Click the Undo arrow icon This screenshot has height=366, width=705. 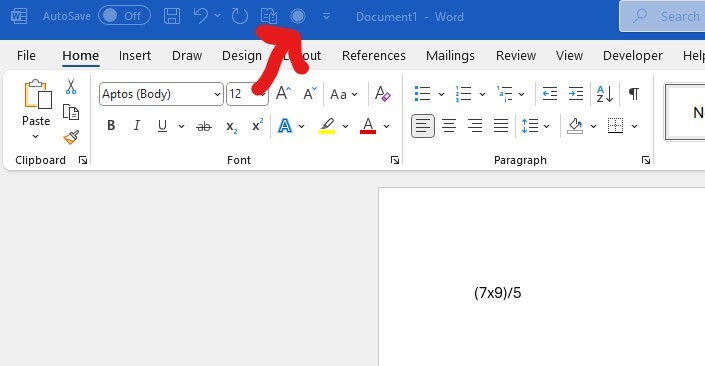pyautogui.click(x=201, y=16)
